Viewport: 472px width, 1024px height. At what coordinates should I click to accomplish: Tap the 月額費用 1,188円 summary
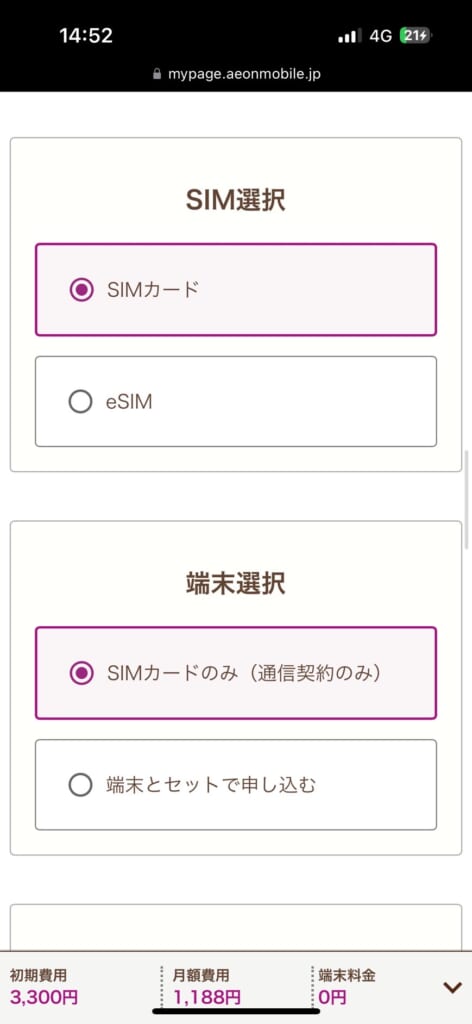[206, 987]
